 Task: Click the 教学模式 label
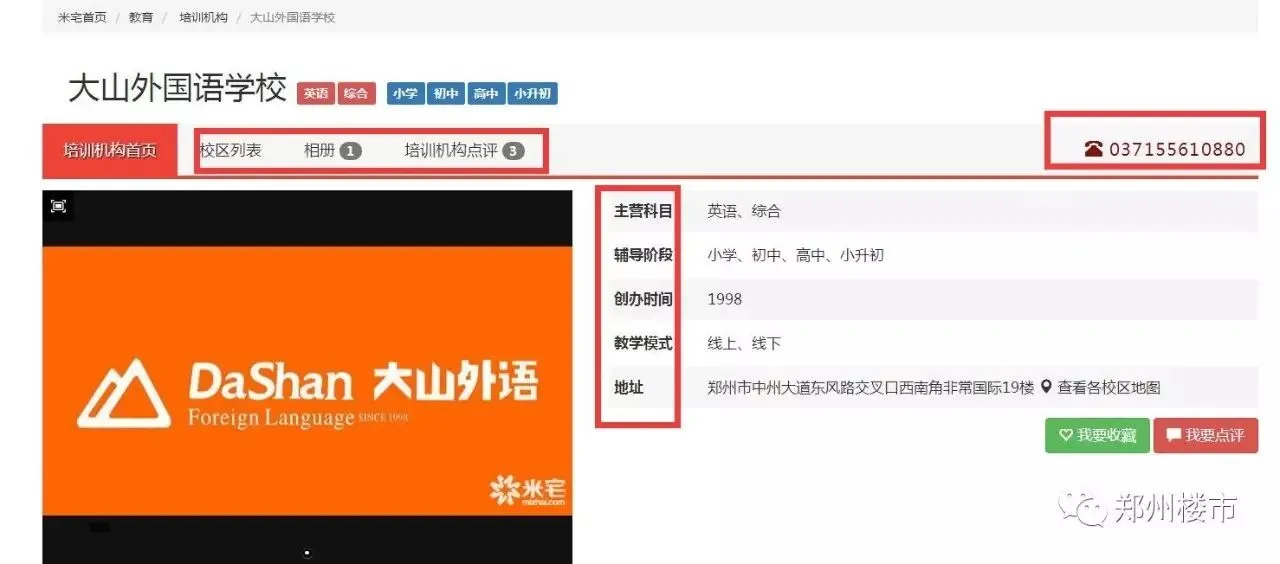[x=643, y=343]
